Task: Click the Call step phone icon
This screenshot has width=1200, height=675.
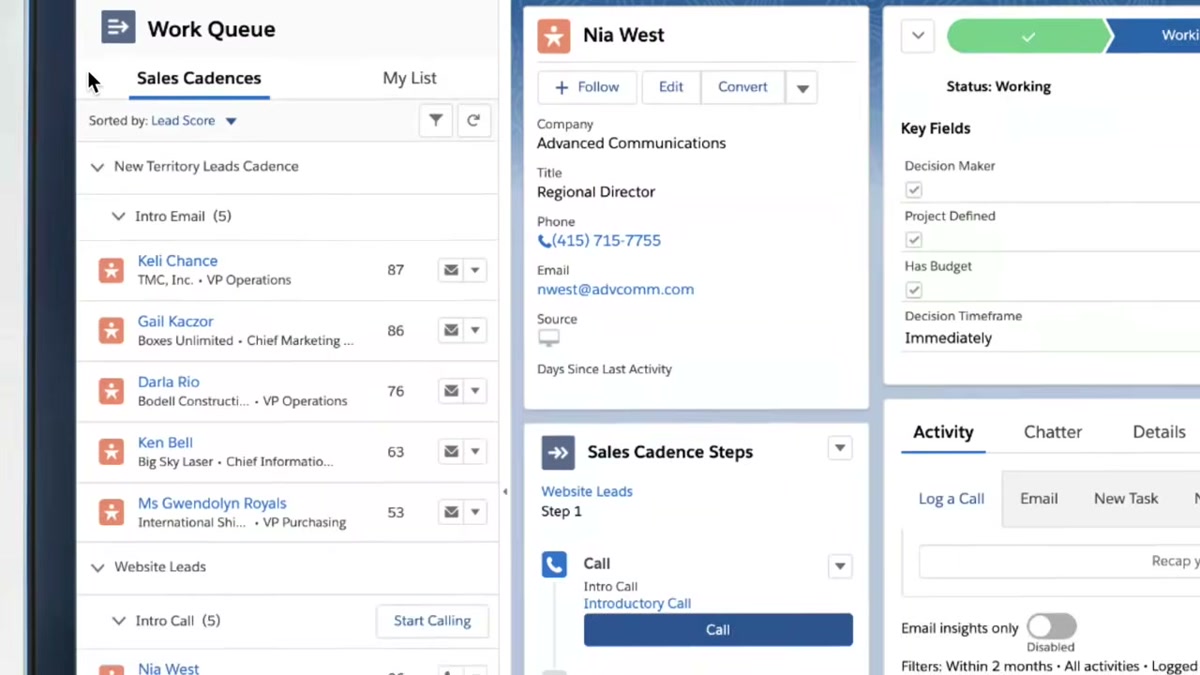Action: coord(554,564)
